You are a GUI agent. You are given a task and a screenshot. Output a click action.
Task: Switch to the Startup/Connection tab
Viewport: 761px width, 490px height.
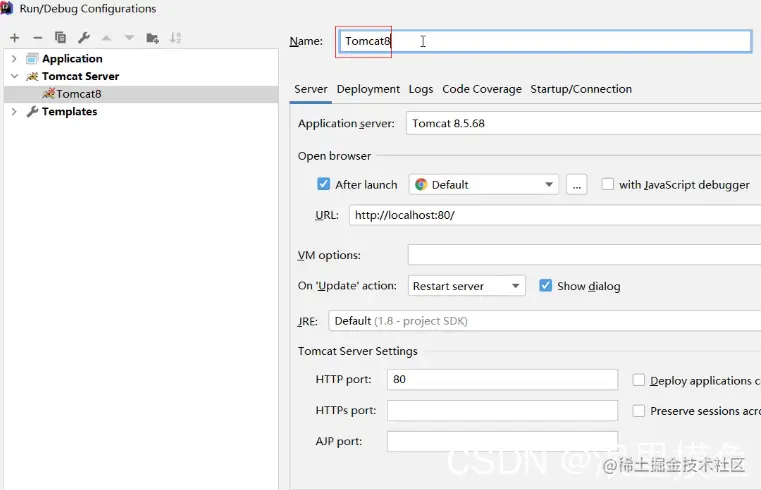click(581, 89)
